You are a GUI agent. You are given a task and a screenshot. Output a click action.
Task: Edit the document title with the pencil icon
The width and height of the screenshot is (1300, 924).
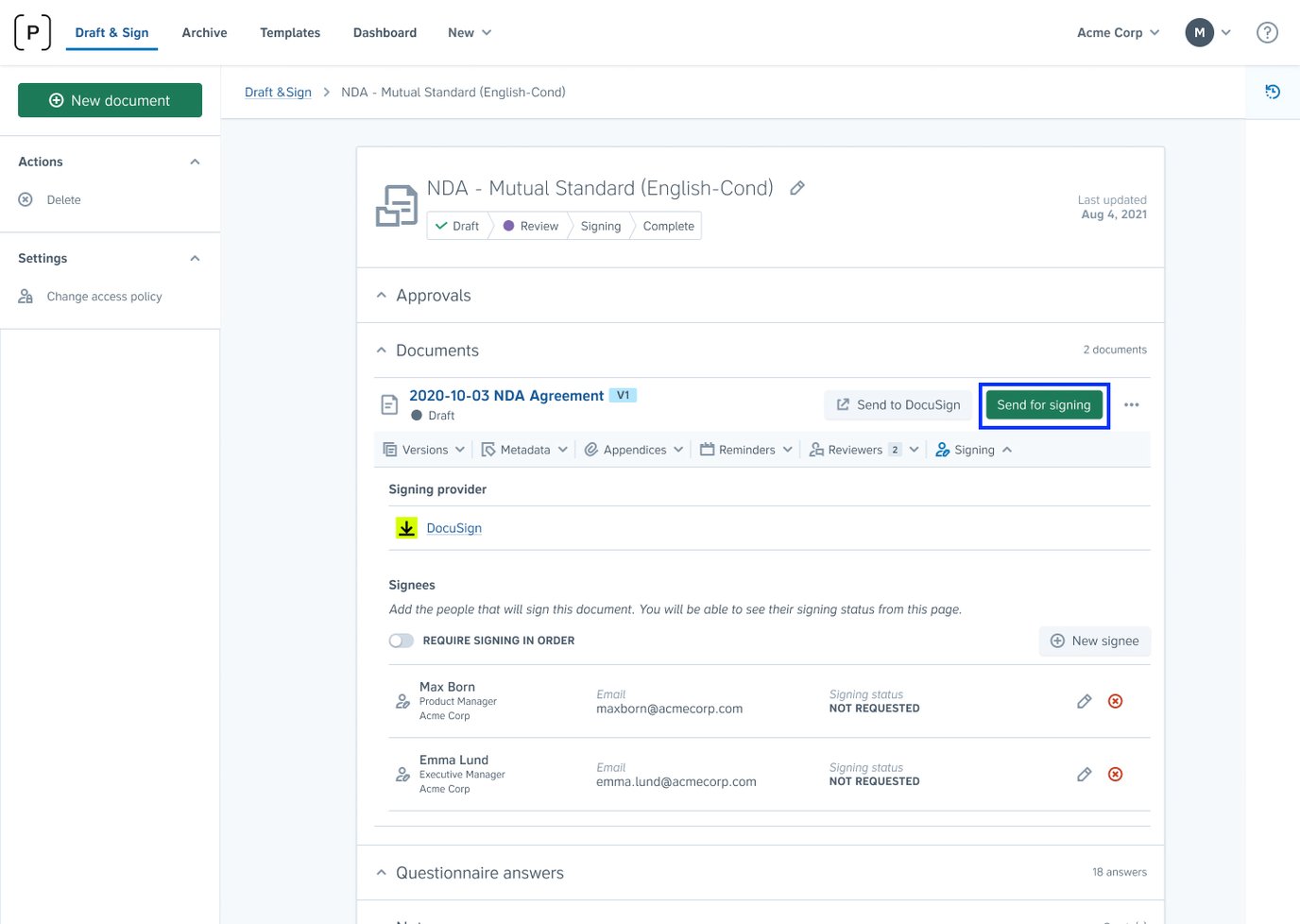[796, 188]
